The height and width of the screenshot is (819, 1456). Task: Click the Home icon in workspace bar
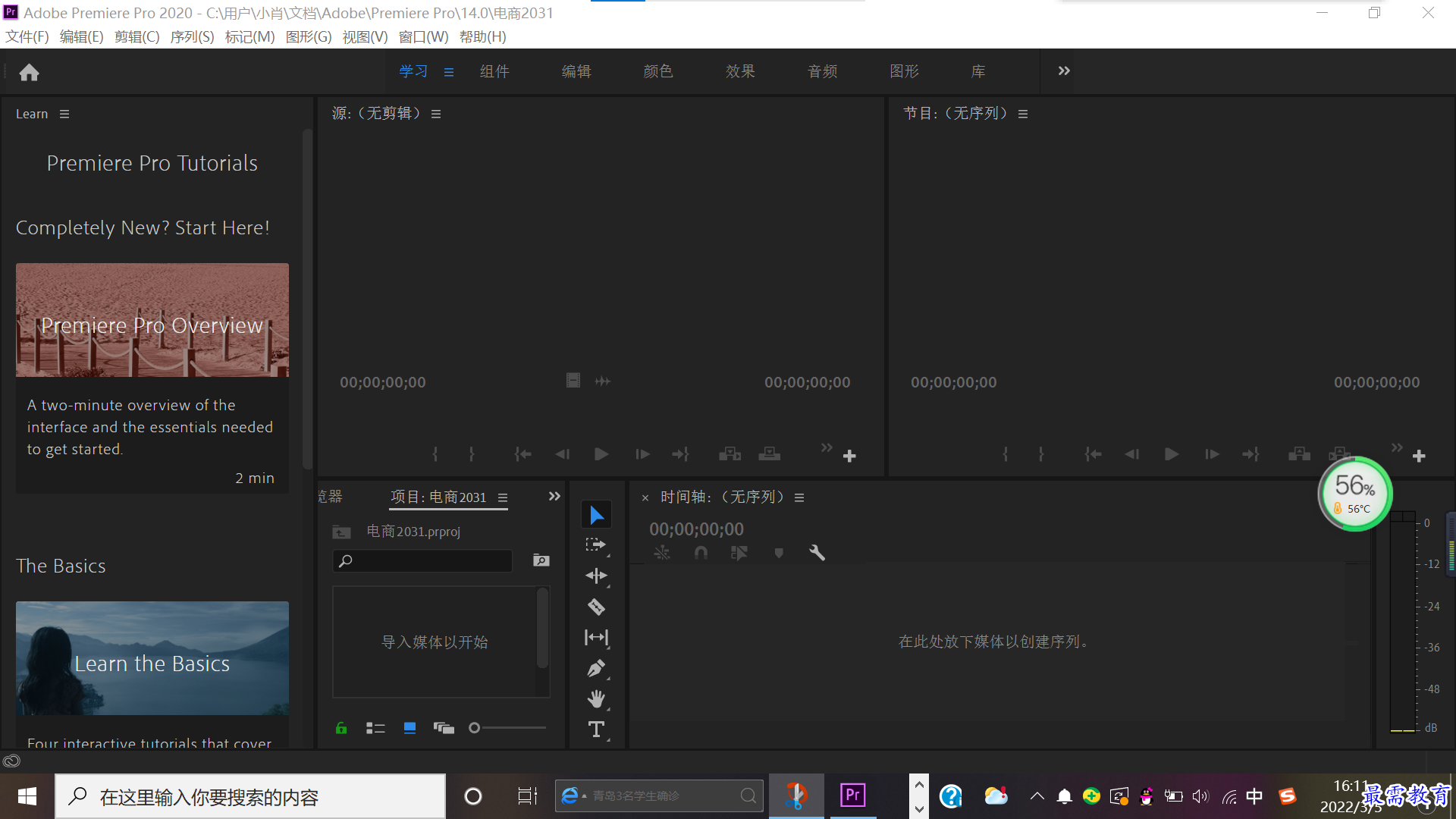pyautogui.click(x=29, y=72)
